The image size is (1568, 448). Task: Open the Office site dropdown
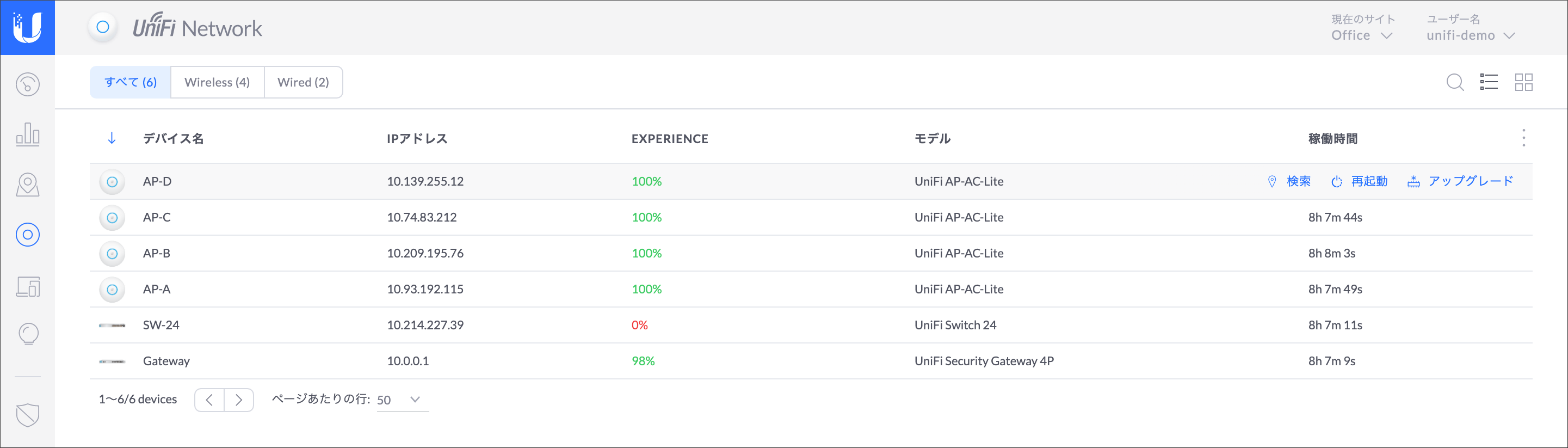pos(1362,35)
